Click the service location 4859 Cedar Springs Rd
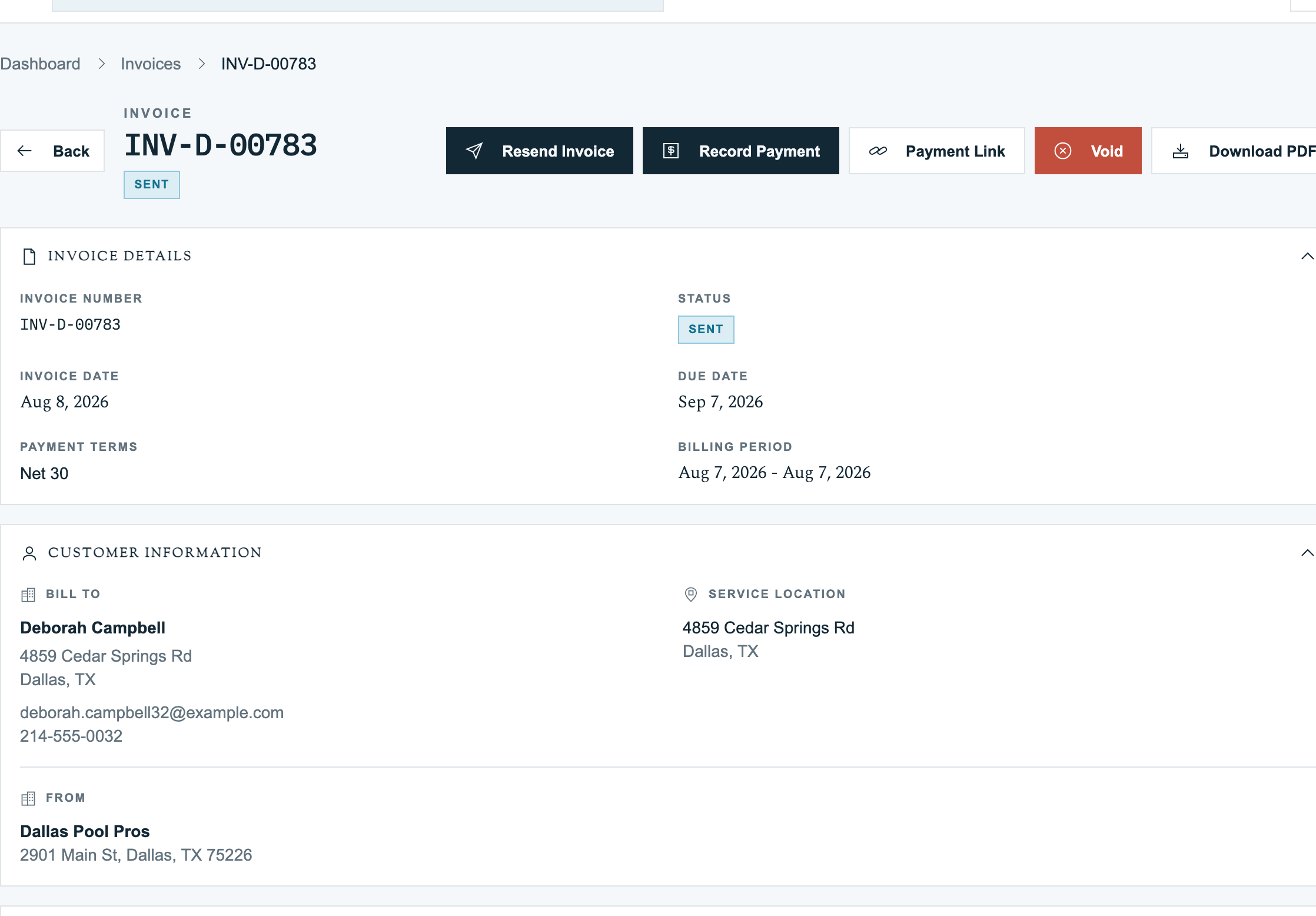The height and width of the screenshot is (916, 1316). (x=768, y=628)
